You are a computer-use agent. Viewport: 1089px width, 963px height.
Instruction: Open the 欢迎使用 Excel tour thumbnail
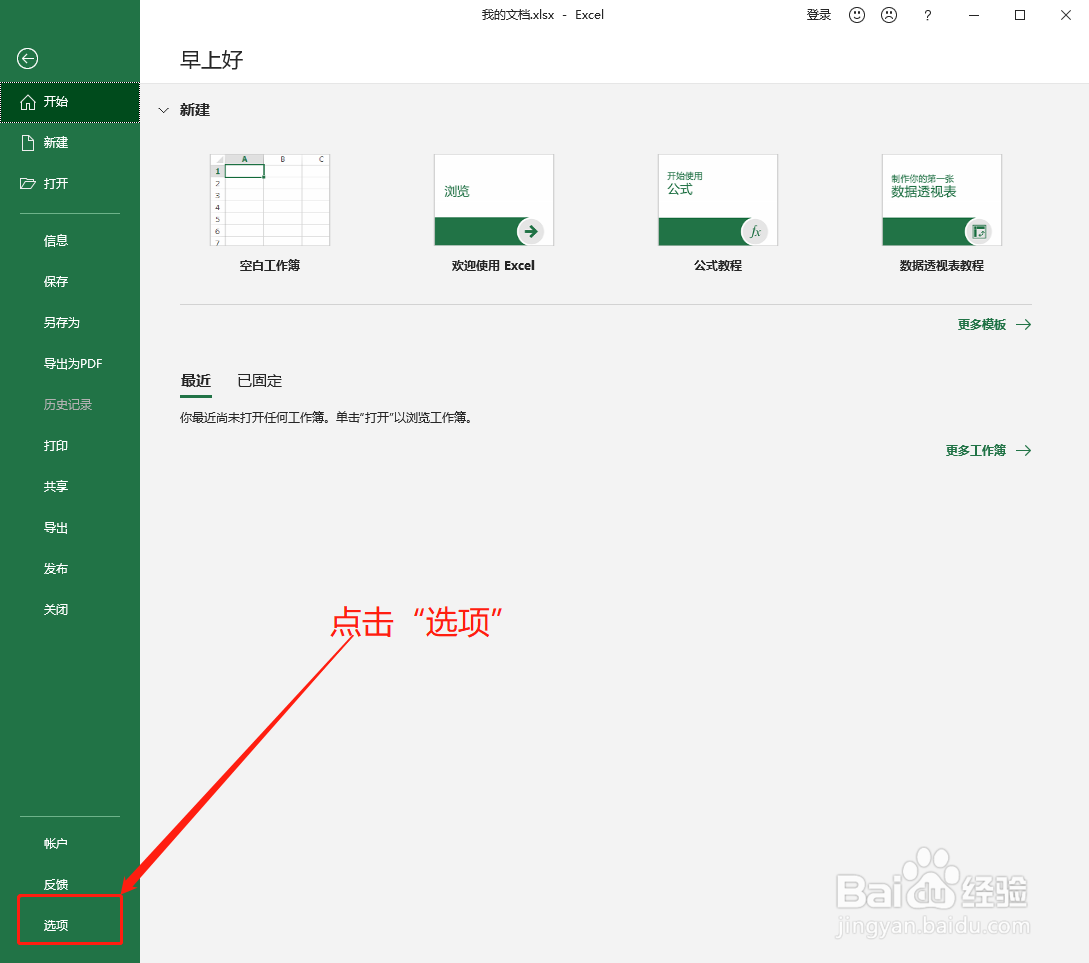click(494, 200)
